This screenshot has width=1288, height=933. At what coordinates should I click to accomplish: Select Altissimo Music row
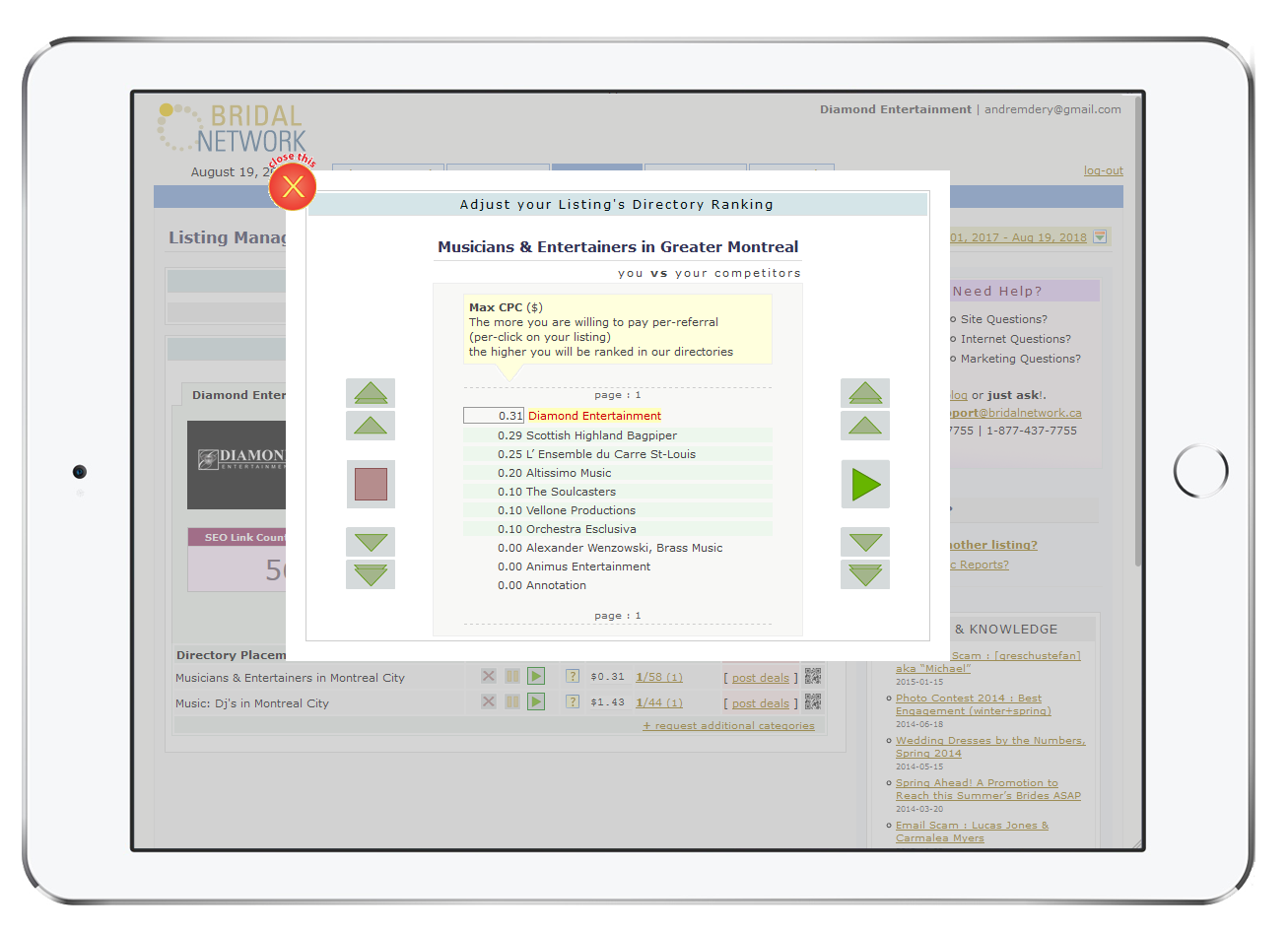tap(618, 473)
